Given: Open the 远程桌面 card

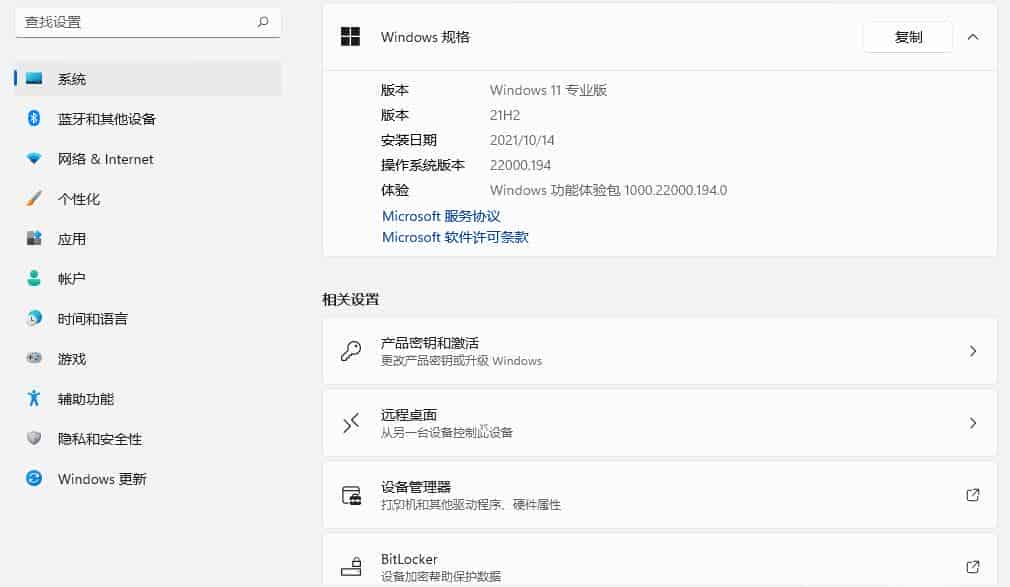Looking at the screenshot, I should (660, 423).
